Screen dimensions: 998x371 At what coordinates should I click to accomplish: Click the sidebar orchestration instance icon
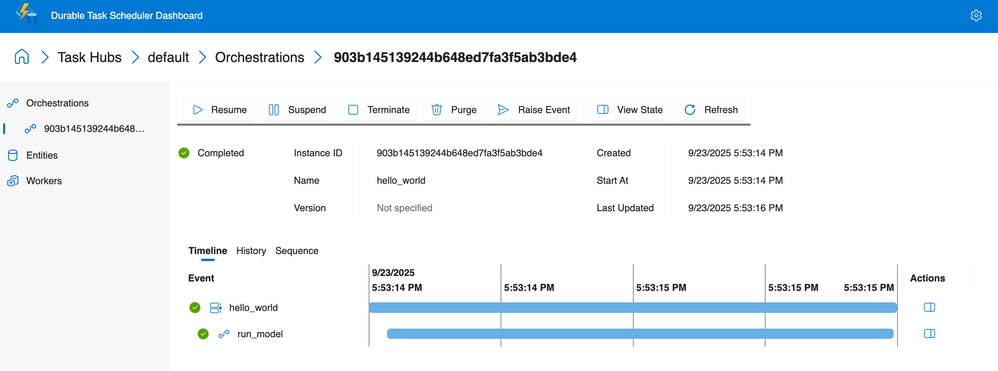click(30, 129)
